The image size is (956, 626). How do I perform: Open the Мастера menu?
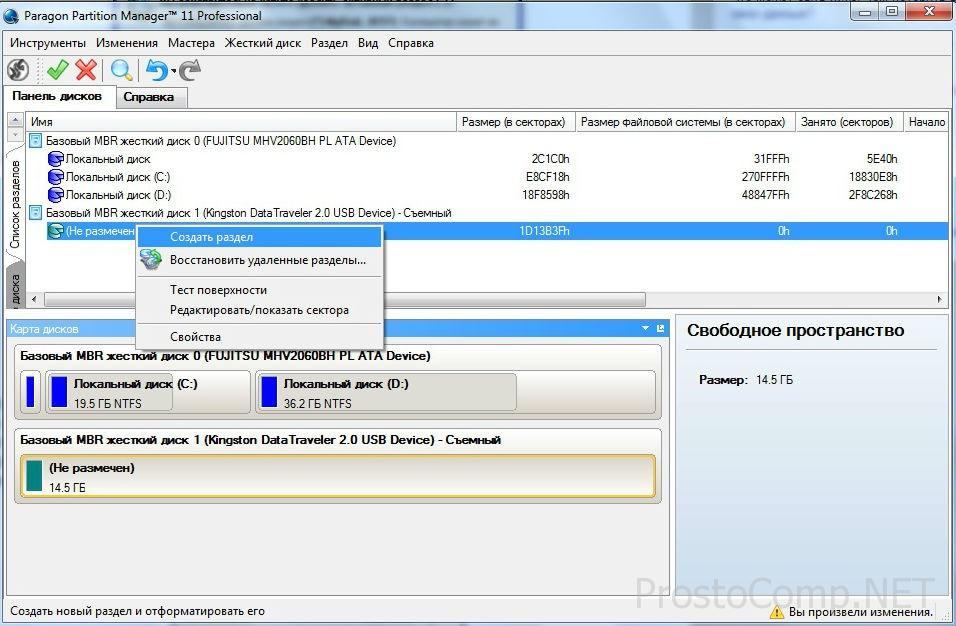pos(191,43)
